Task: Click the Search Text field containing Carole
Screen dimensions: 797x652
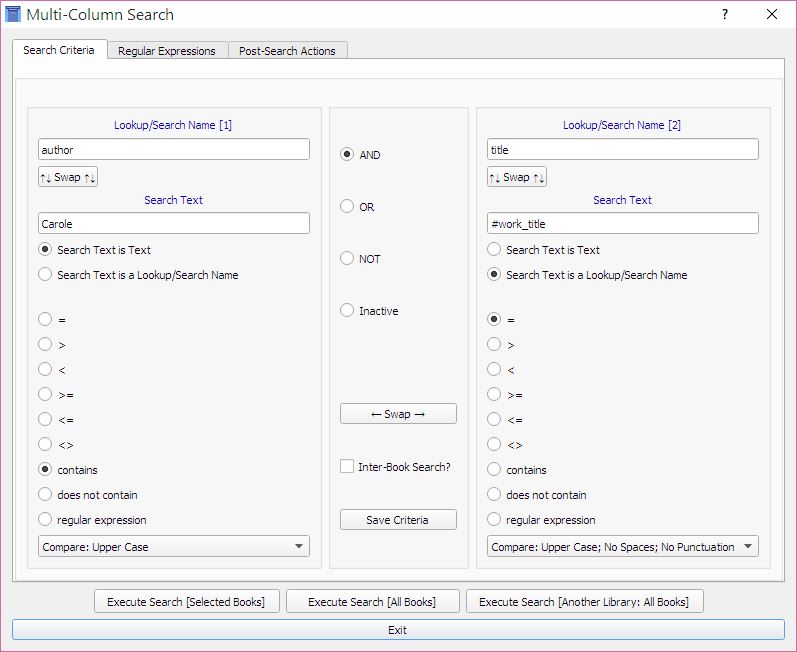Action: point(173,224)
